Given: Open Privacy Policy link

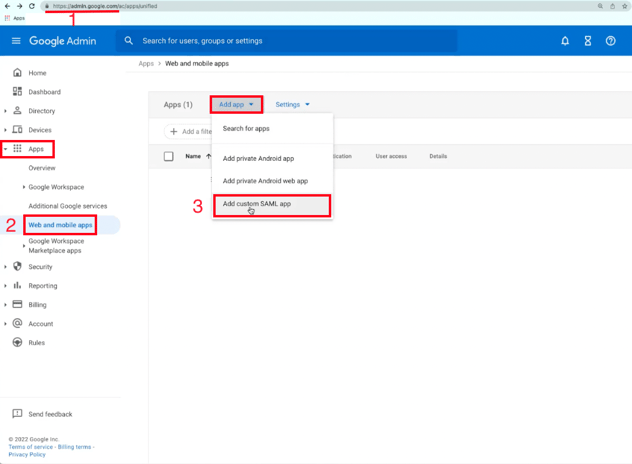Looking at the screenshot, I should pos(27,454).
